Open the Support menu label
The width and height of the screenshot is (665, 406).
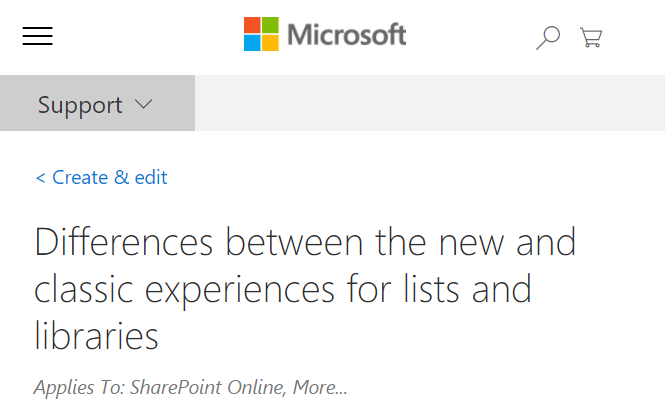80,105
